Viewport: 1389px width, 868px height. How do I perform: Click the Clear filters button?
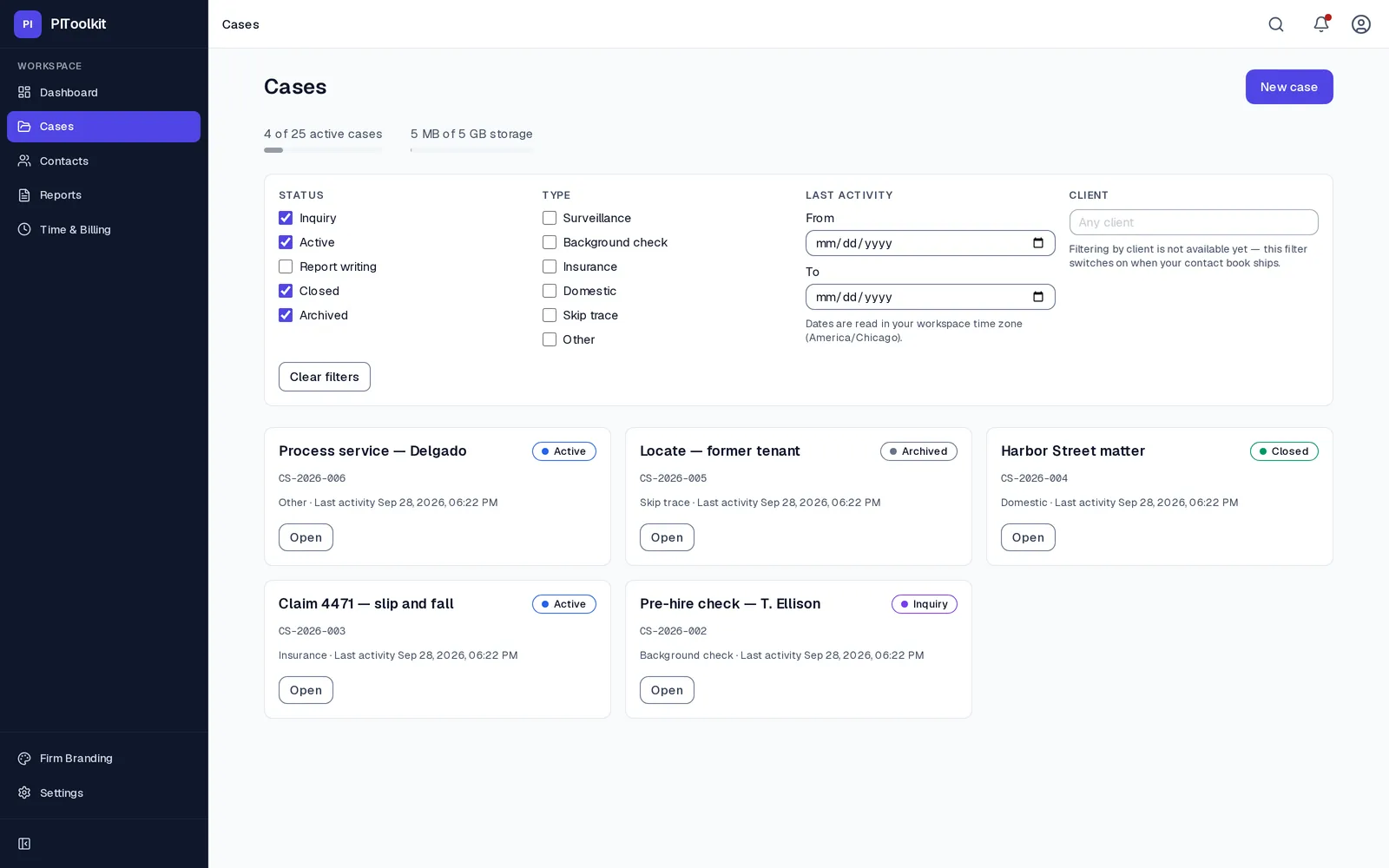tap(325, 377)
